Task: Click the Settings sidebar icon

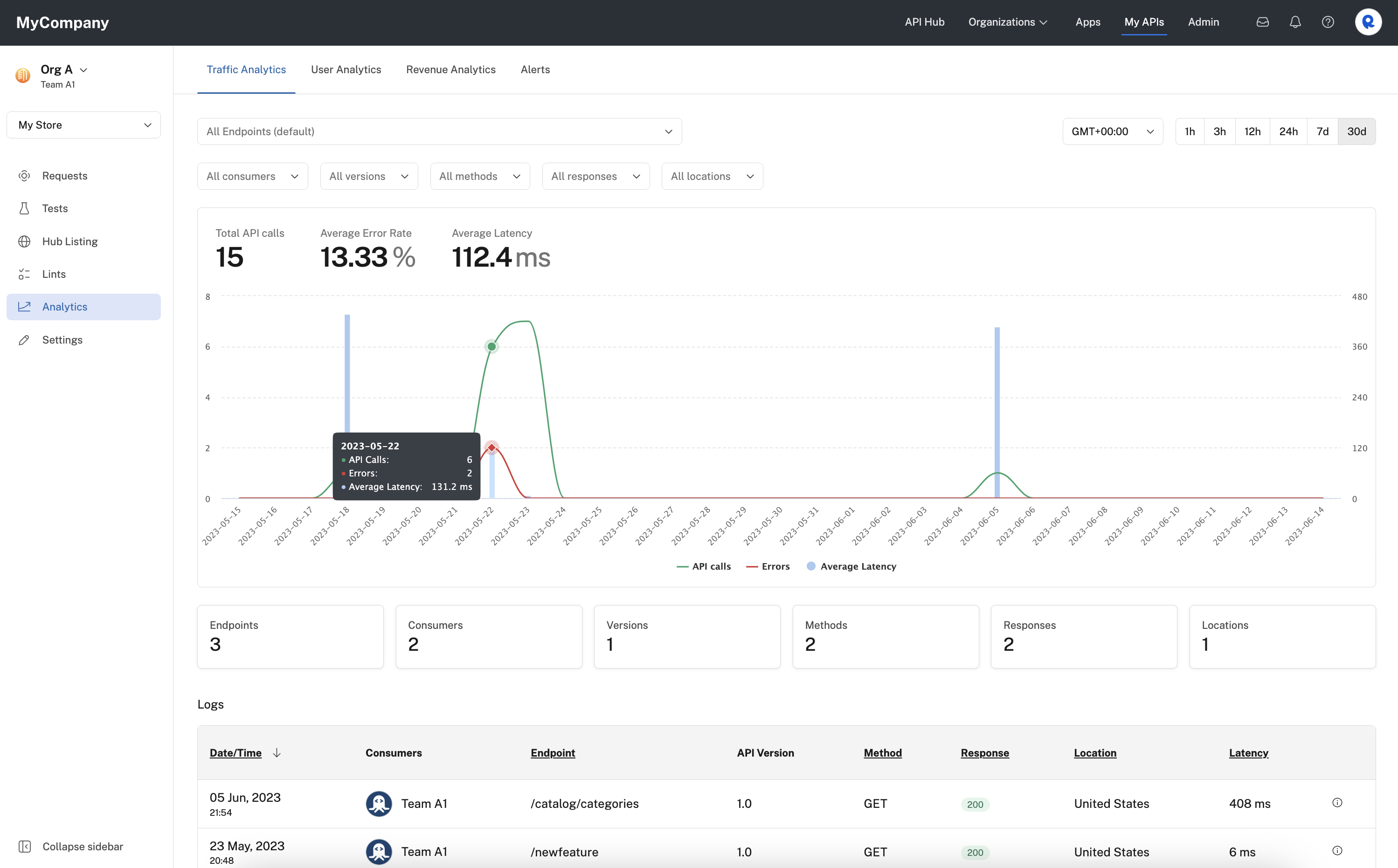Action: click(x=25, y=339)
